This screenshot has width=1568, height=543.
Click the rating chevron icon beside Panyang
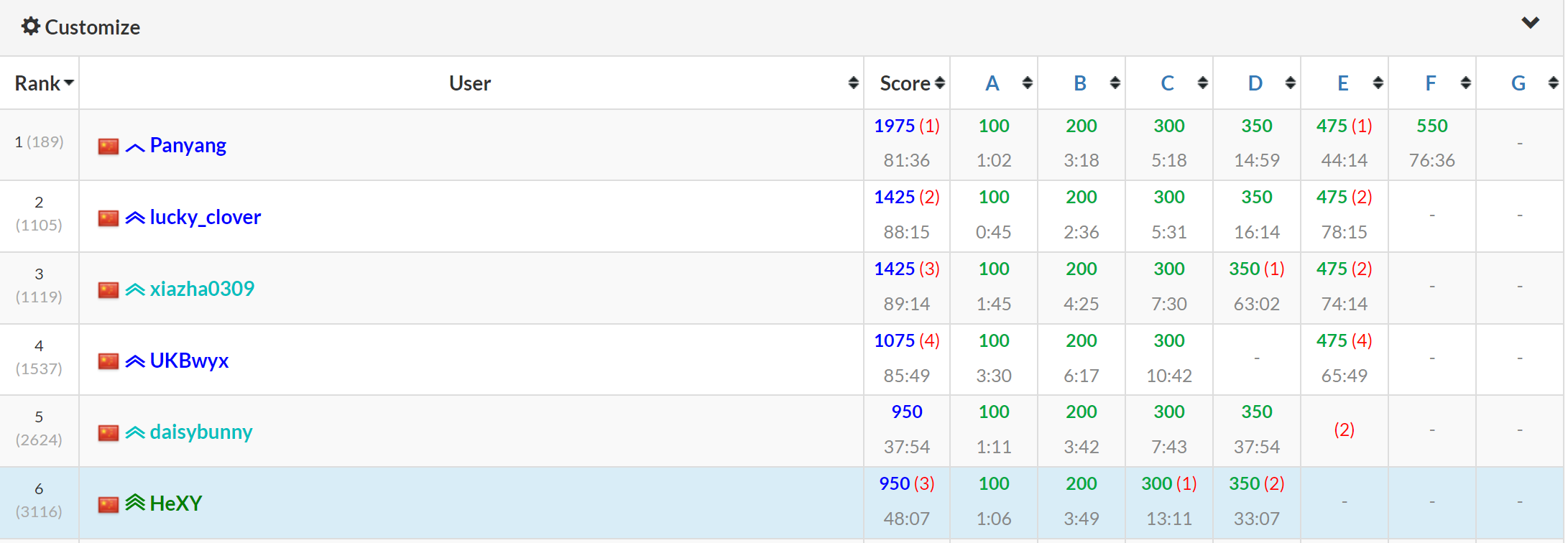pyautogui.click(x=135, y=147)
